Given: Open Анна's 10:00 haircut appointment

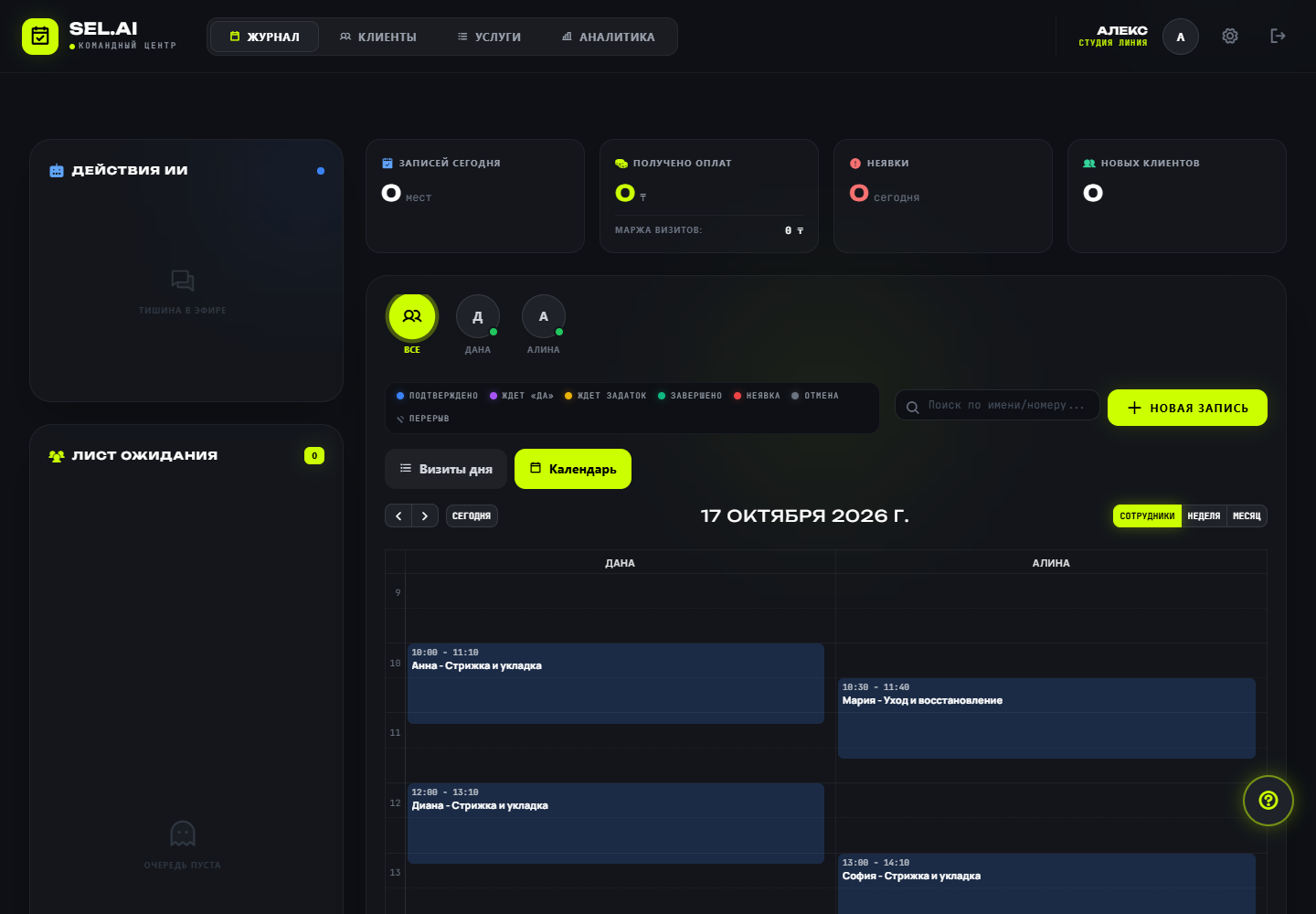Looking at the screenshot, I should (616, 684).
